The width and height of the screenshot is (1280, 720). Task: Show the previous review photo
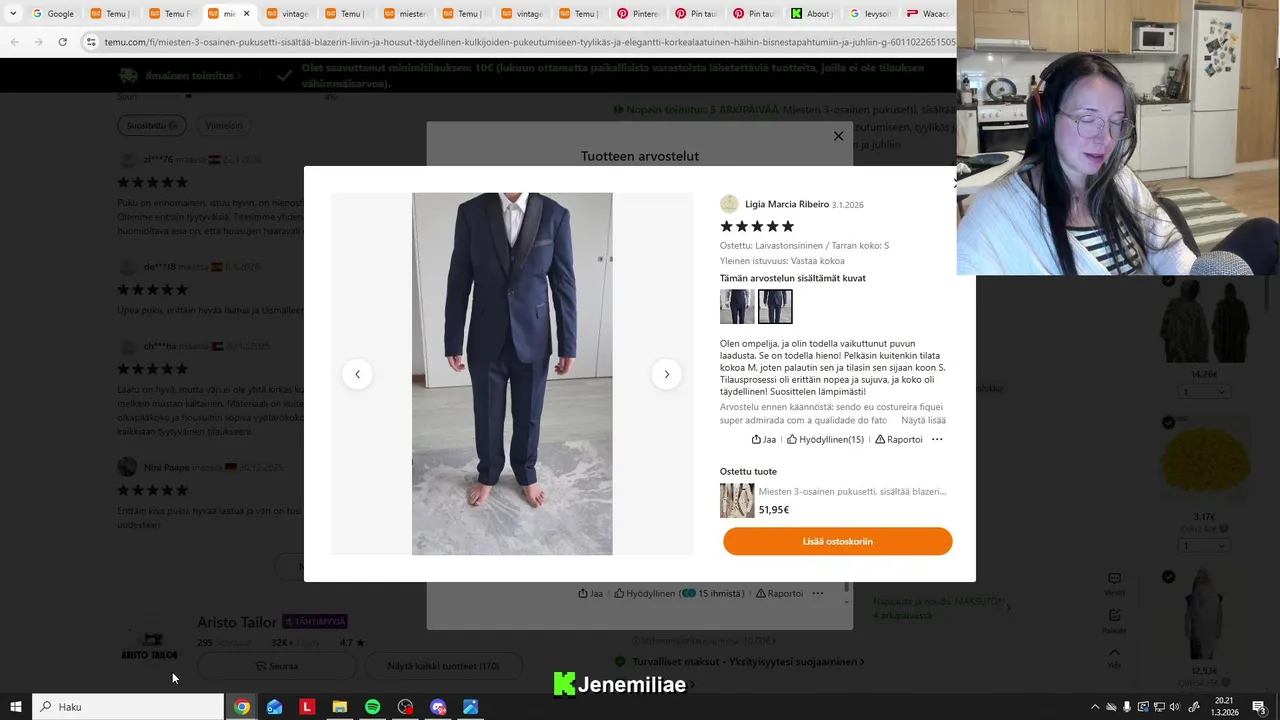(x=357, y=374)
